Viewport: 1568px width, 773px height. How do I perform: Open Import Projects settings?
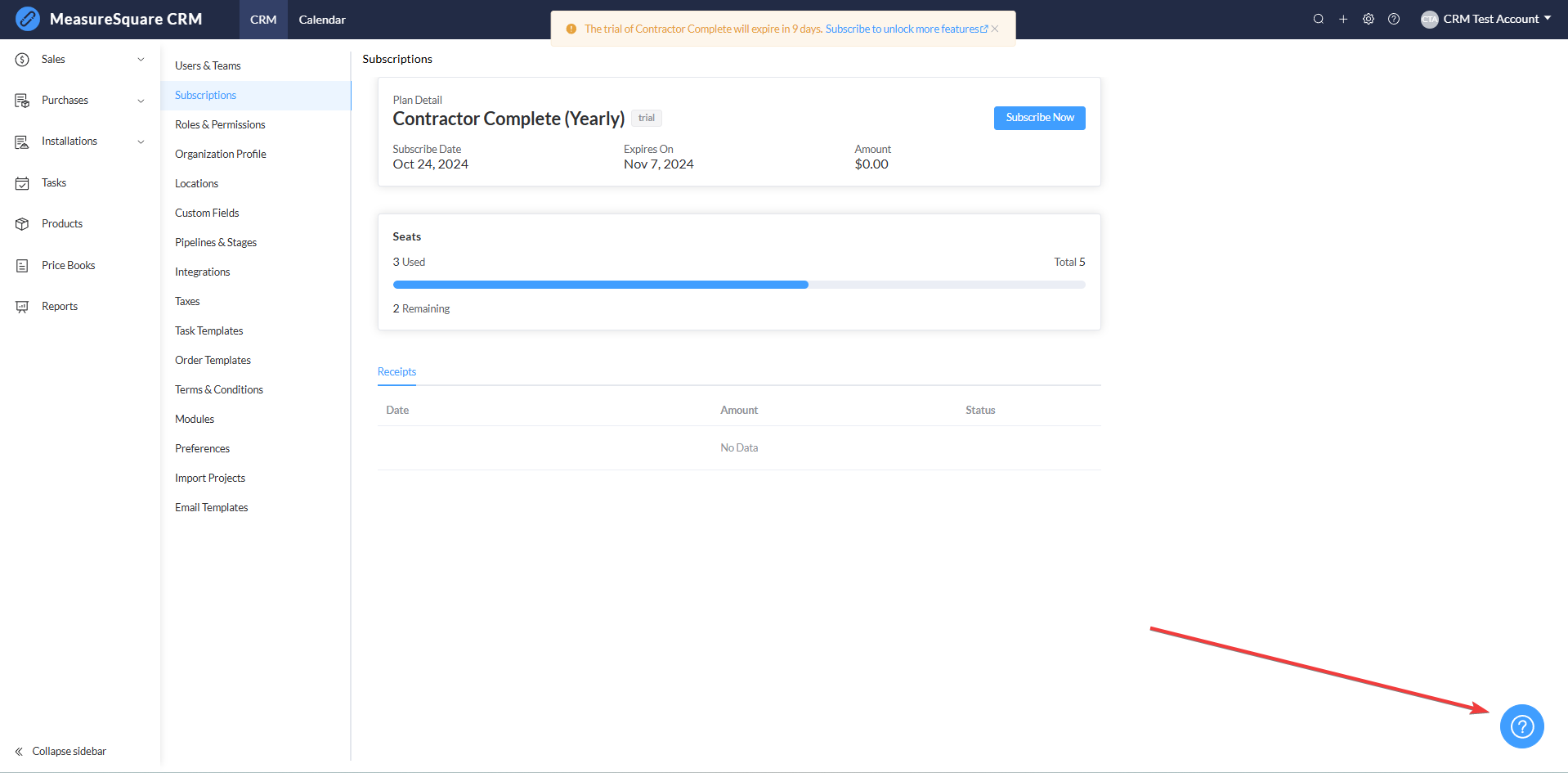click(x=256, y=479)
